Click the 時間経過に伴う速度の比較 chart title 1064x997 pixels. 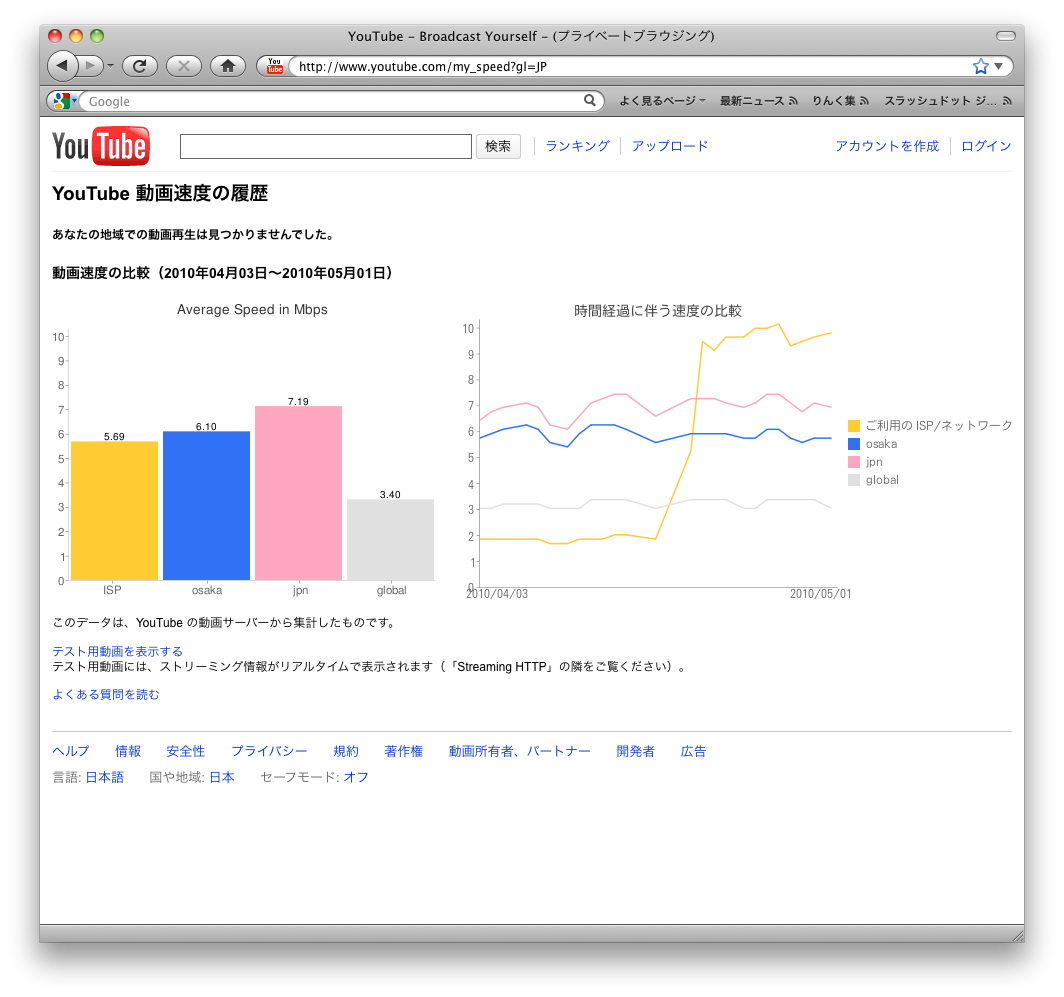[x=658, y=311]
